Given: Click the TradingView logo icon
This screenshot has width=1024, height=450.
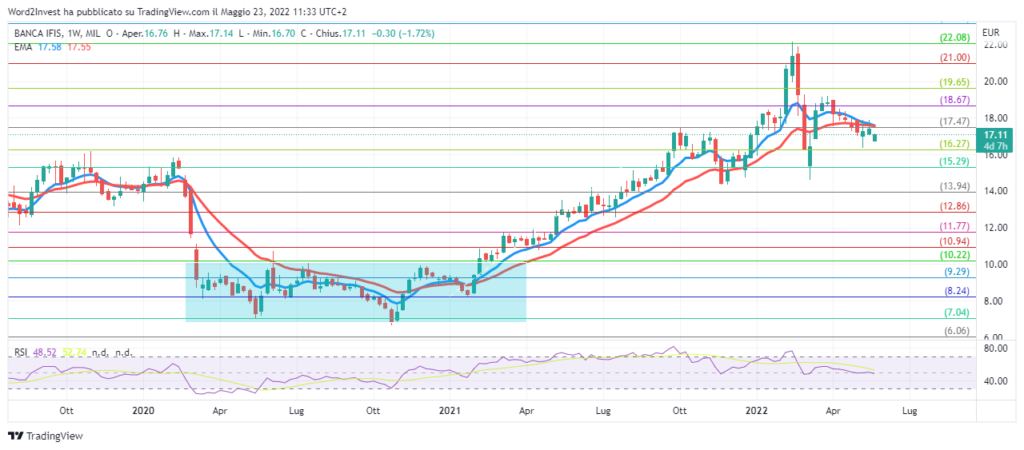Looking at the screenshot, I should [14, 435].
